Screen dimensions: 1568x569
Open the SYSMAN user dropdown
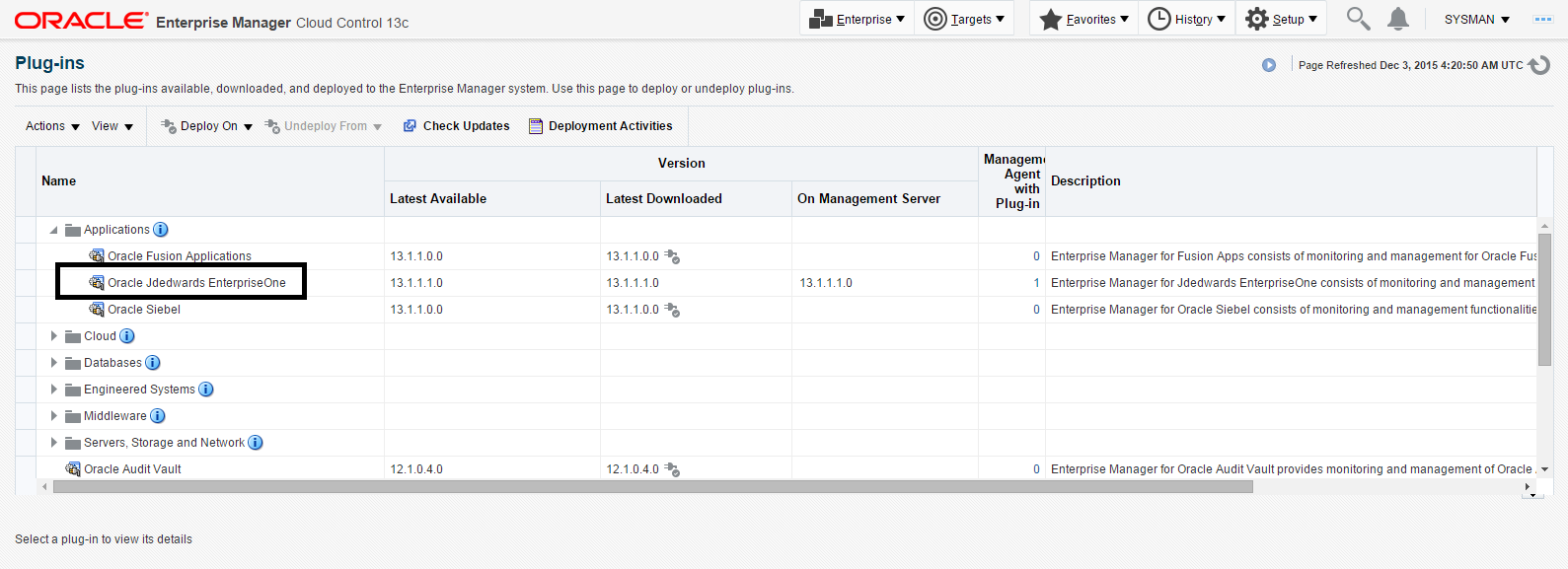1476,20
